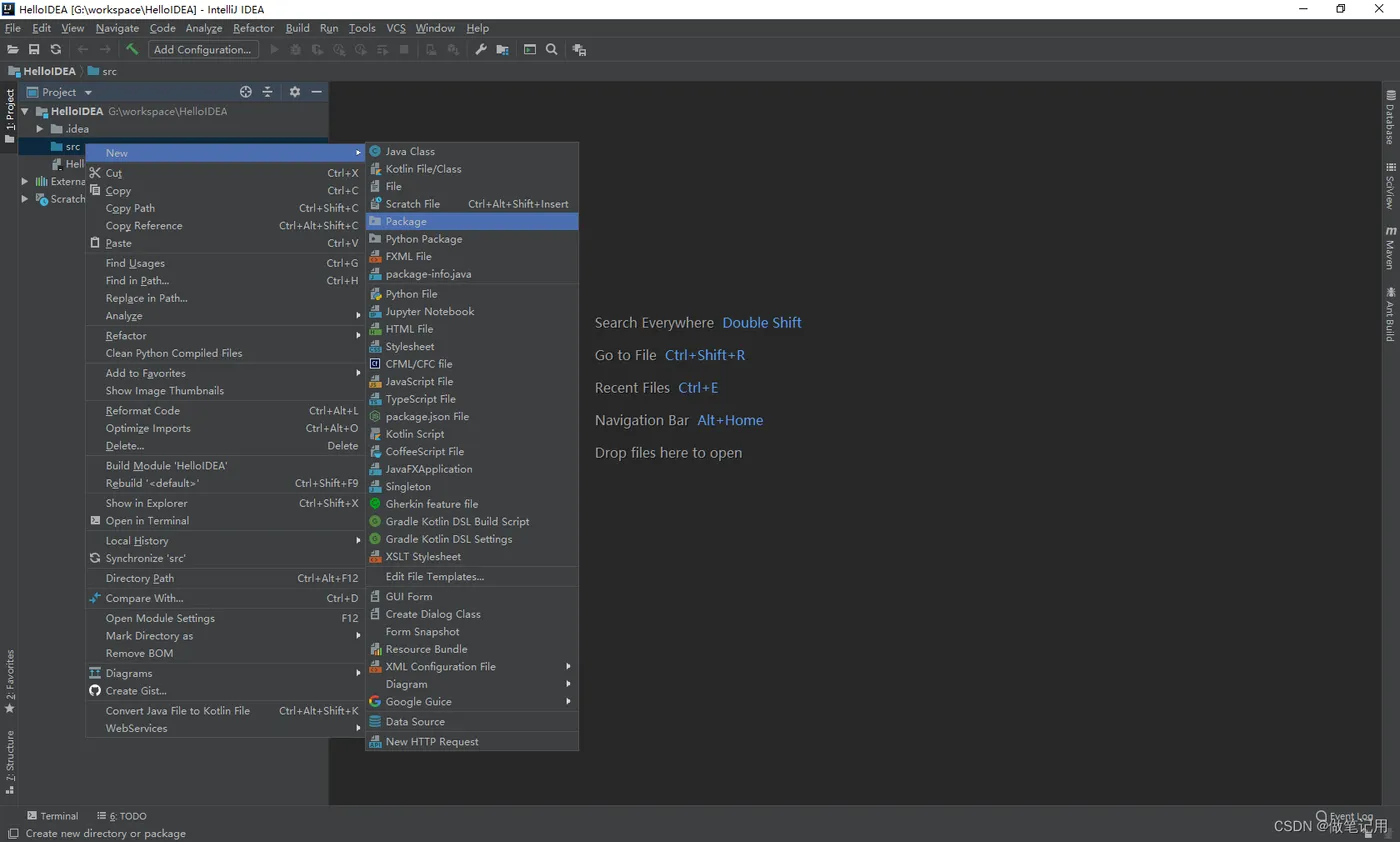Click the Search Everywhere magnifier icon
The height and width of the screenshot is (842, 1400).
click(551, 49)
